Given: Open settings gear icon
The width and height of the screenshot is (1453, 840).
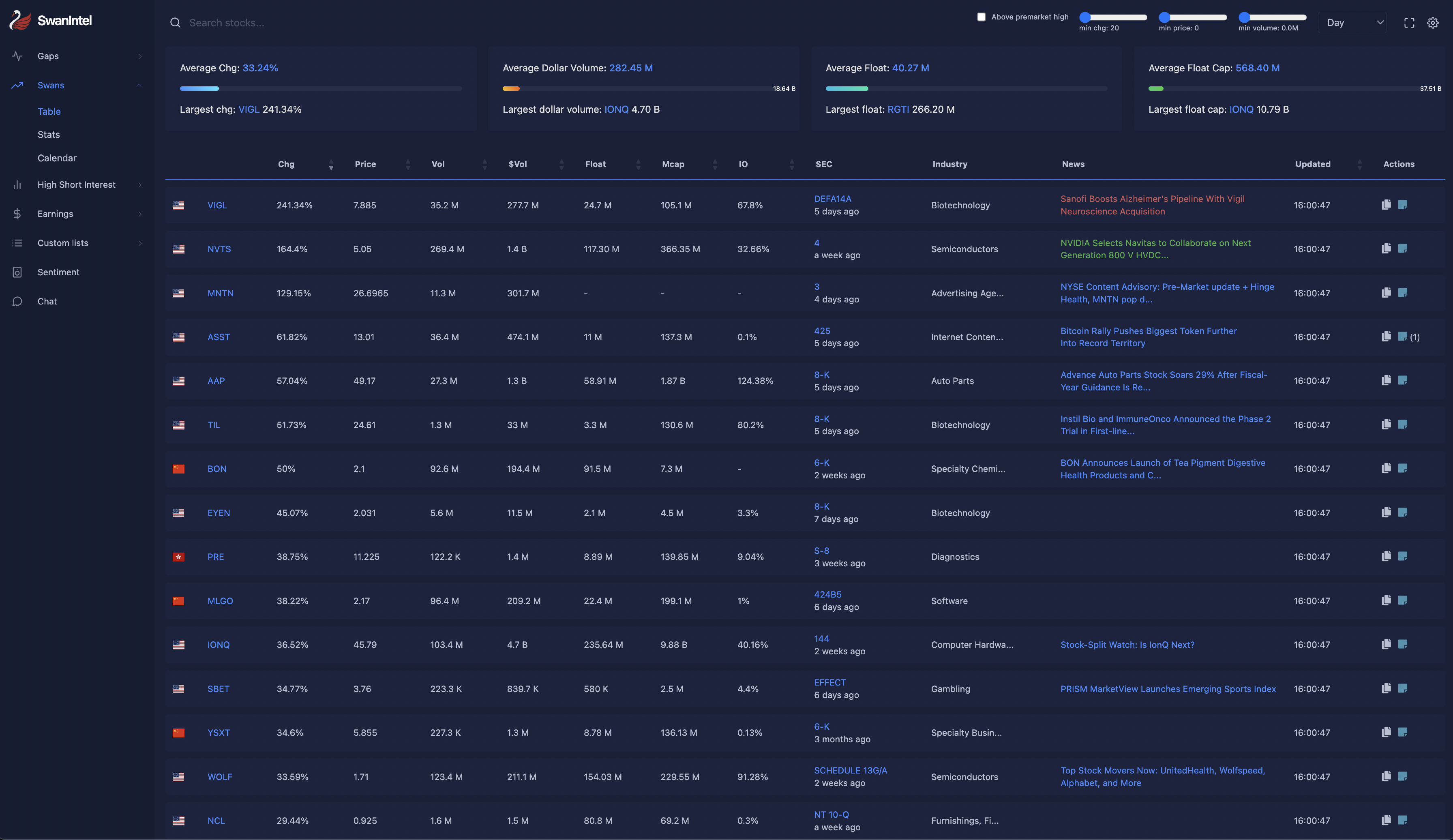Looking at the screenshot, I should pyautogui.click(x=1432, y=22).
